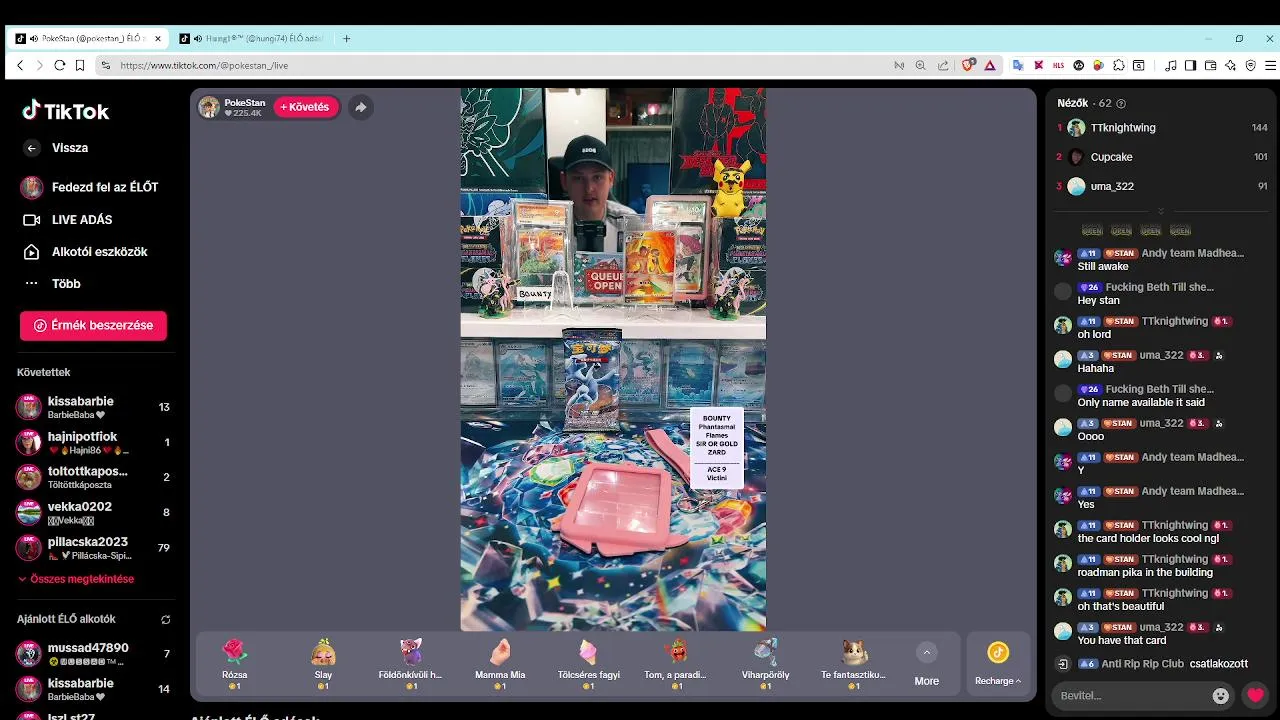Send the Te fantasztiku... gift
1280x720 pixels.
click(x=853, y=663)
